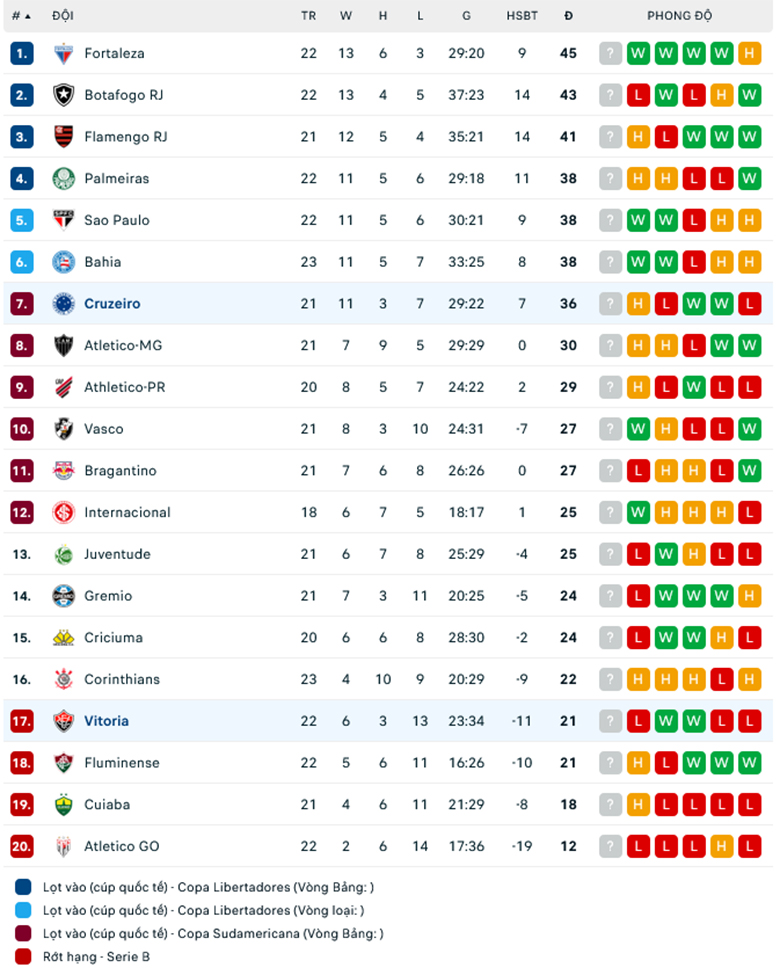Click the rank 20 position badge
The width and height of the screenshot is (780, 975).
point(22,846)
